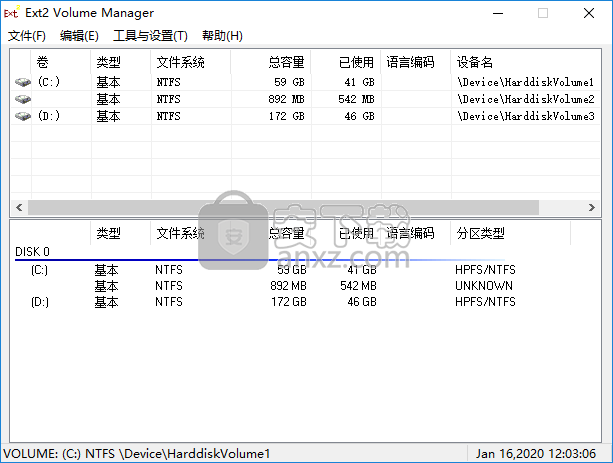Select (C:) partition under DISK 0
This screenshot has width=613, height=463.
point(39,270)
